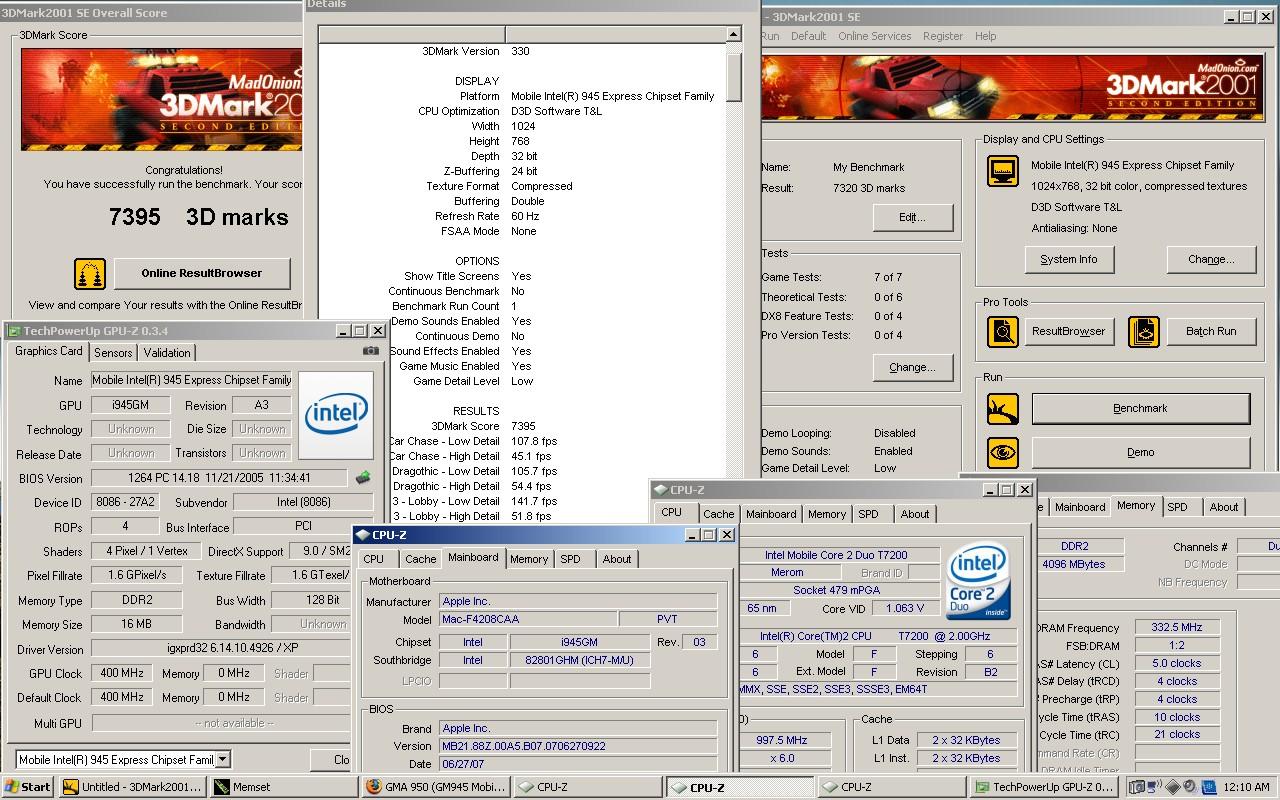Start the Benchmark
Viewport: 1280px width, 800px height.
[x=1140, y=408]
